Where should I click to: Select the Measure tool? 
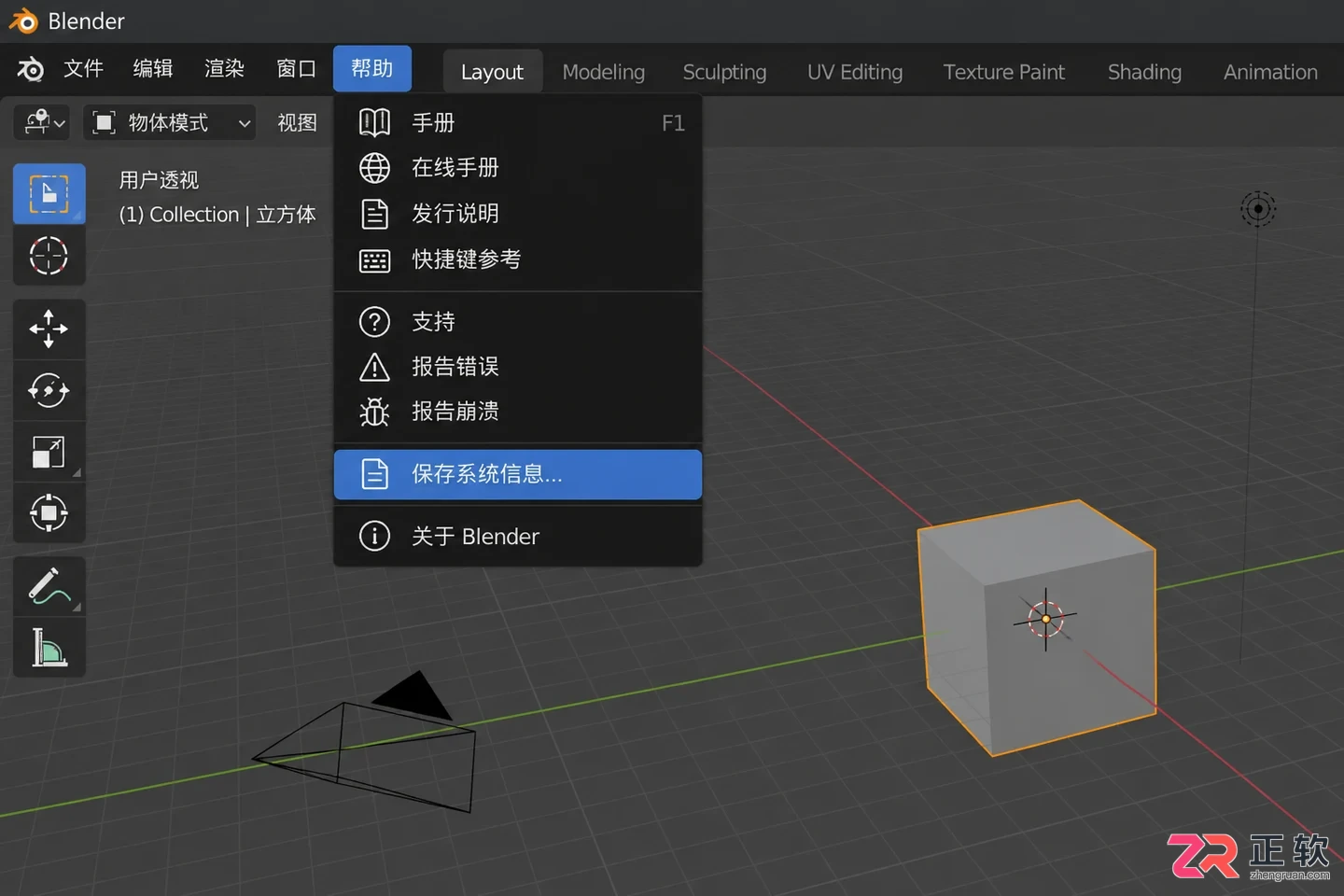[49, 648]
